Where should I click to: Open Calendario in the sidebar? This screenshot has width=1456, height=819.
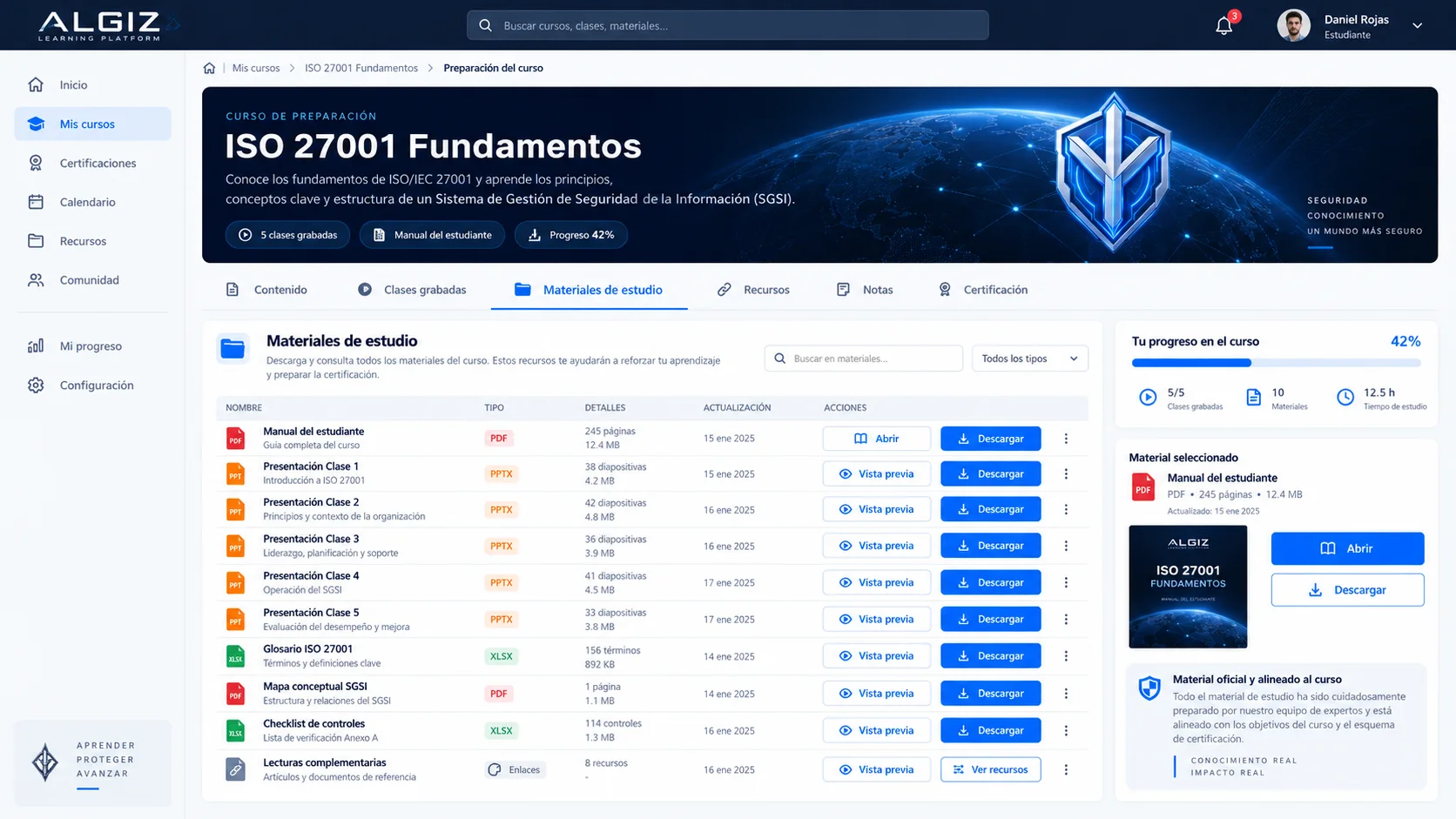pyautogui.click(x=92, y=202)
